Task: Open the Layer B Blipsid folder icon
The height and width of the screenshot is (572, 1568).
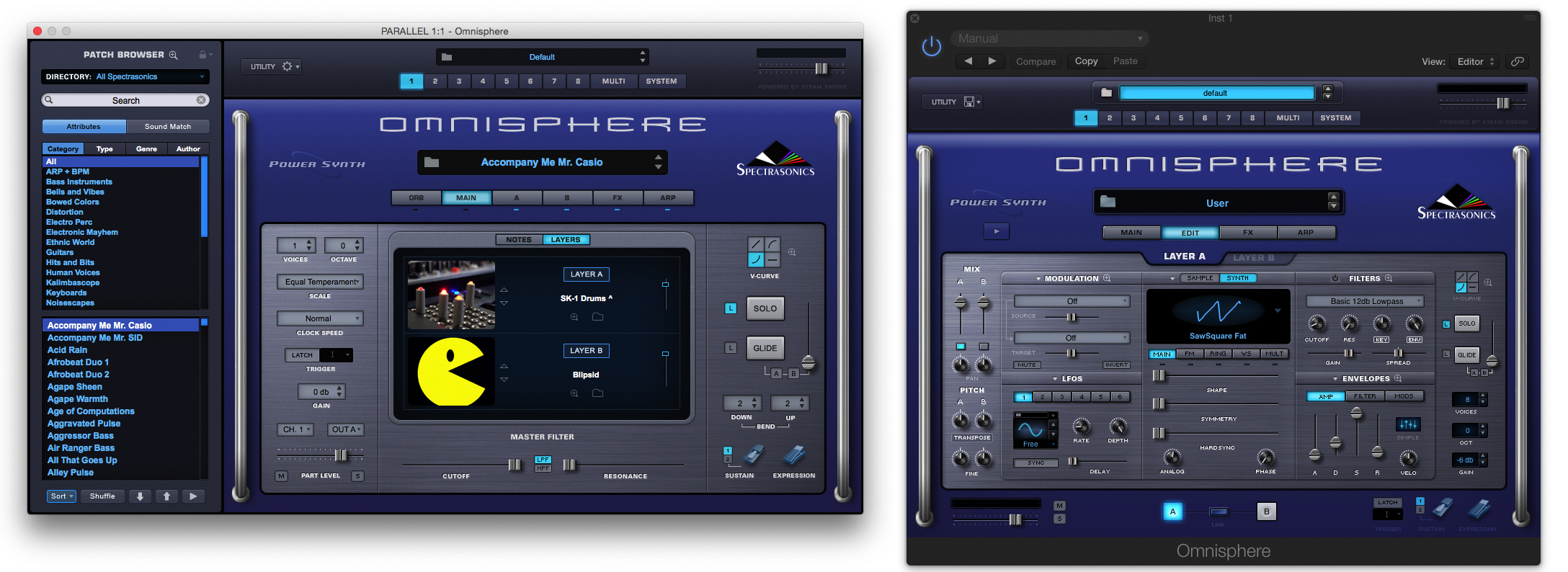Action: [x=597, y=393]
